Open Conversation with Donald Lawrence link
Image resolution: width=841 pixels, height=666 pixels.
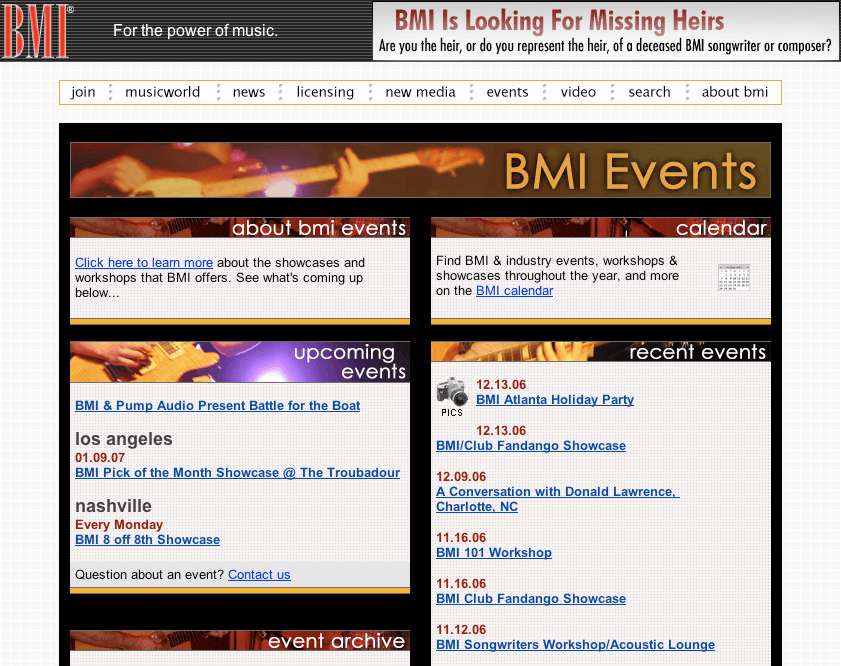pyautogui.click(x=558, y=499)
